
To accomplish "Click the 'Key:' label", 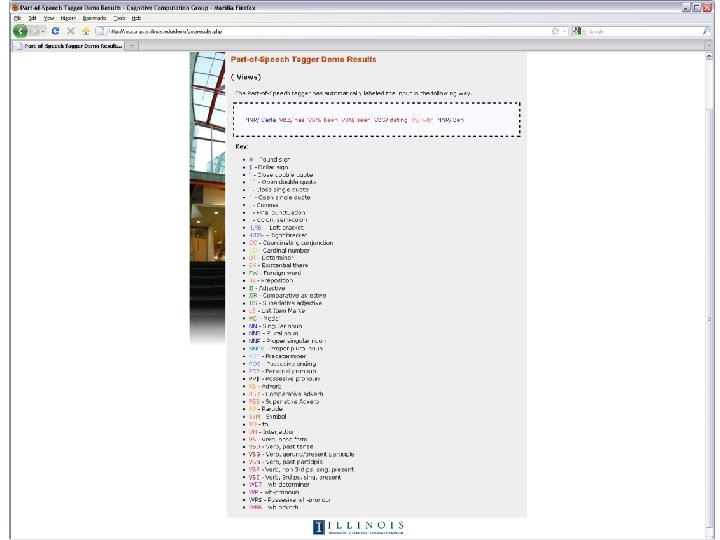I will tap(242, 146).
